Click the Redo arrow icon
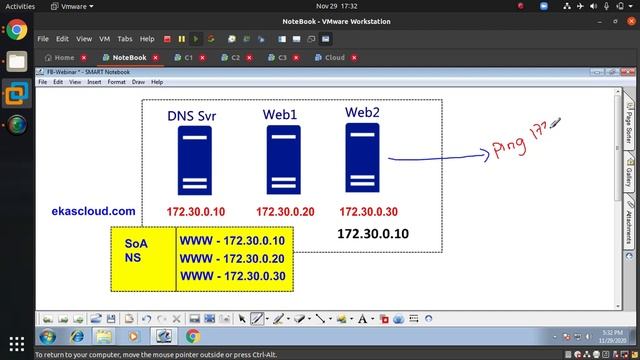640x360 pixels. 162,319
